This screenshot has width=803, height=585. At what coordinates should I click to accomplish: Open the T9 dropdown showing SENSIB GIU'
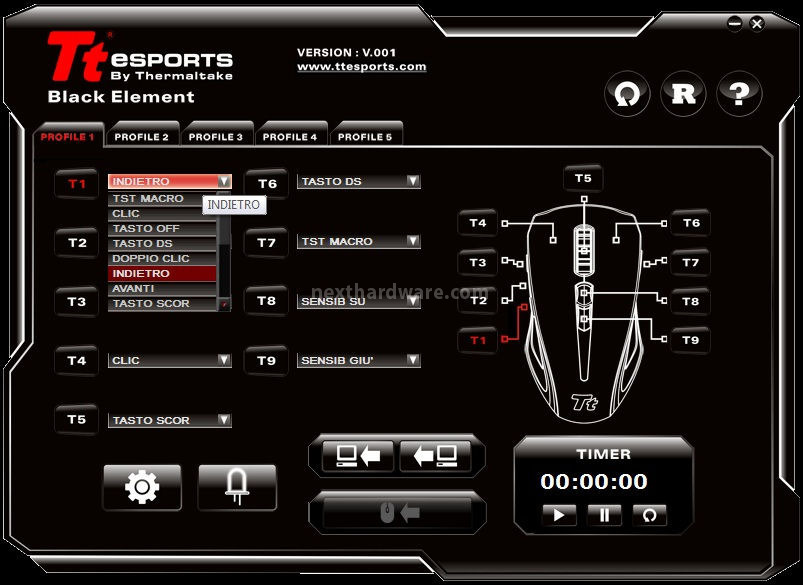(358, 360)
